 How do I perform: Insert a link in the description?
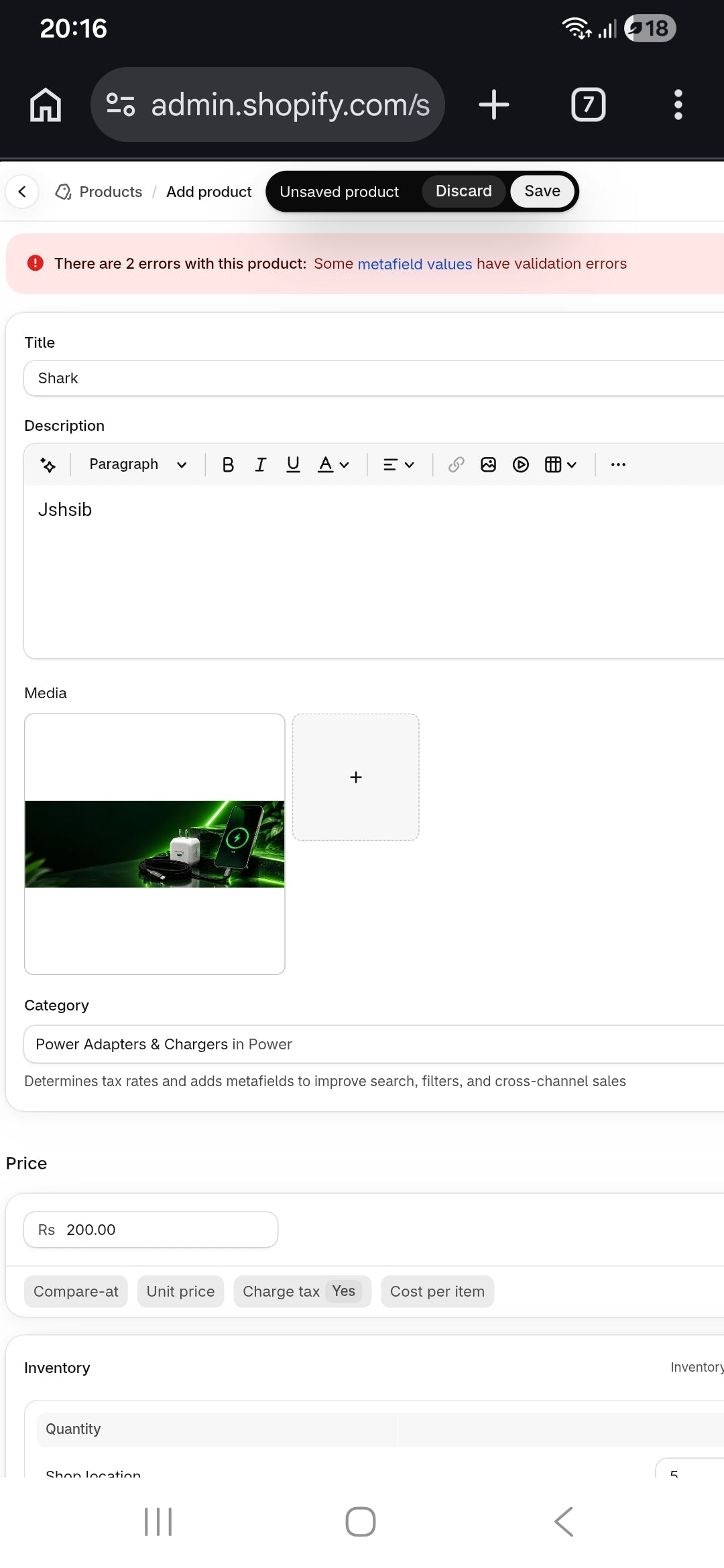pos(456,464)
